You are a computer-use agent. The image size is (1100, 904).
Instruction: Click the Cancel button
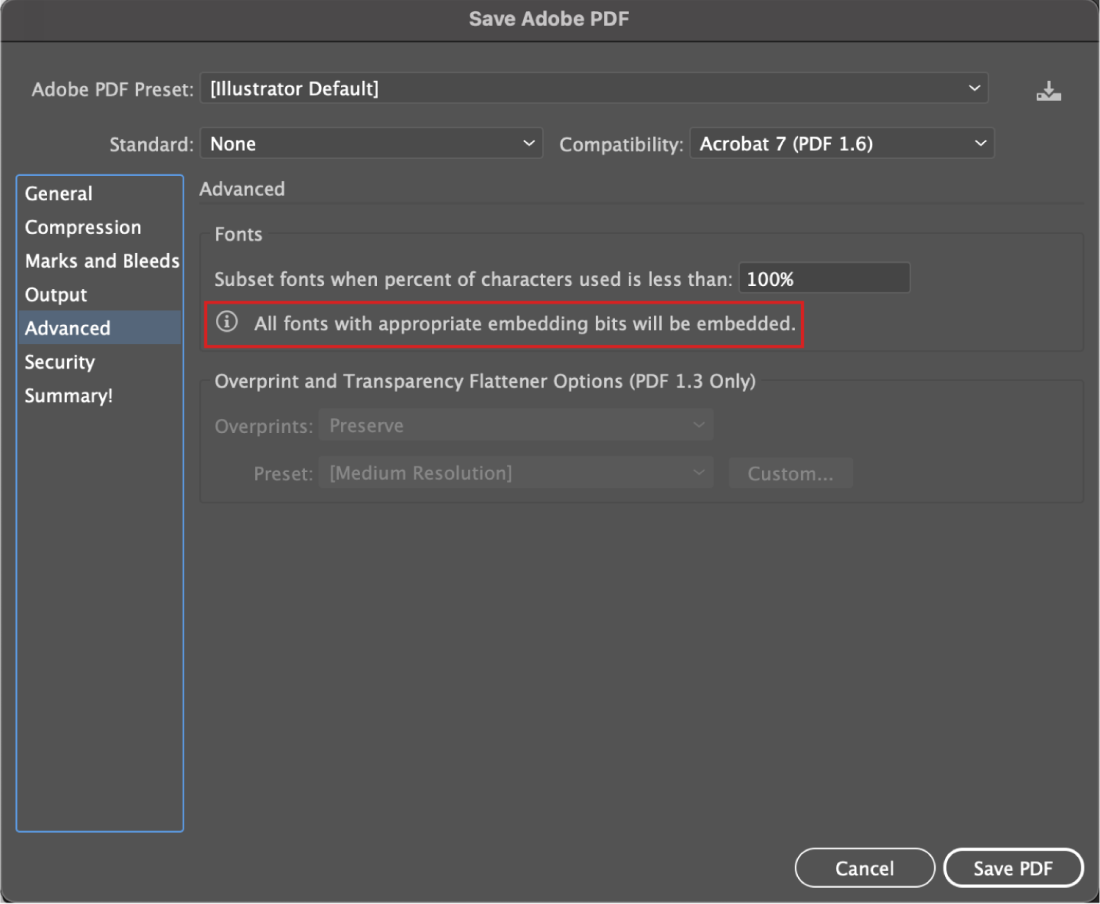tap(864, 868)
